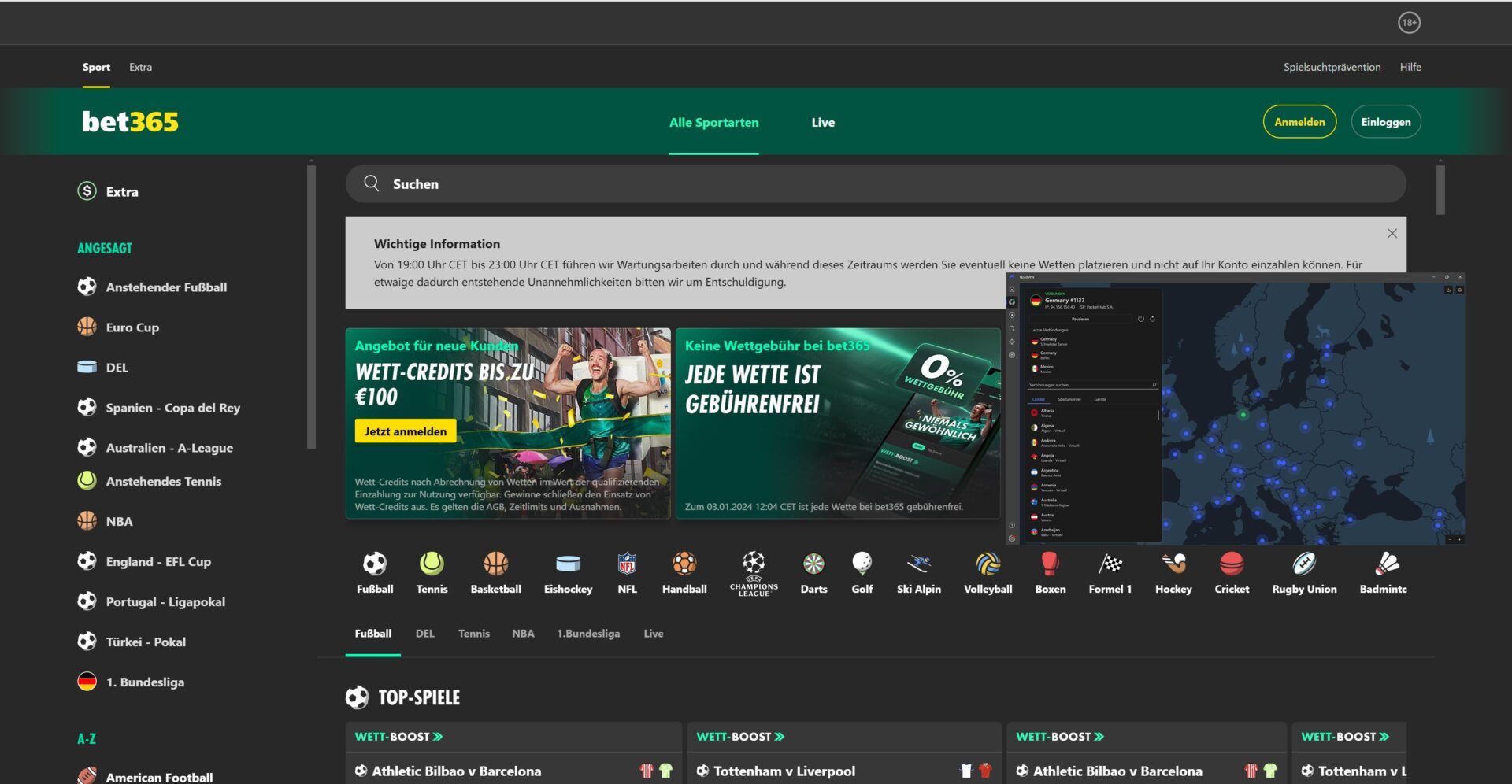This screenshot has width=1512, height=784.
Task: Select Albania in NordVPN country list
Action: click(1092, 412)
